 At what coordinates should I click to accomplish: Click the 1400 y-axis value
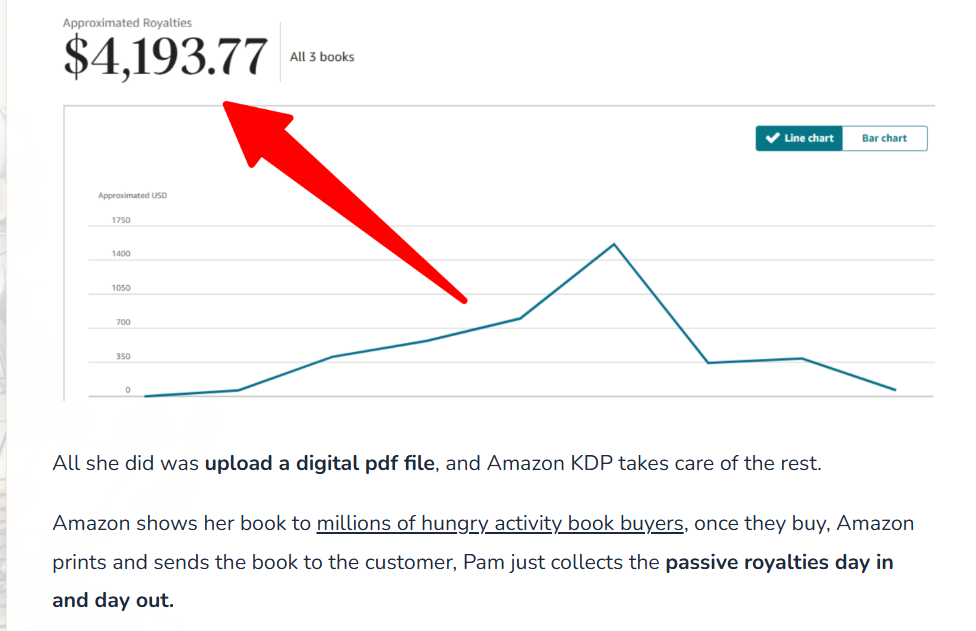[x=121, y=254]
